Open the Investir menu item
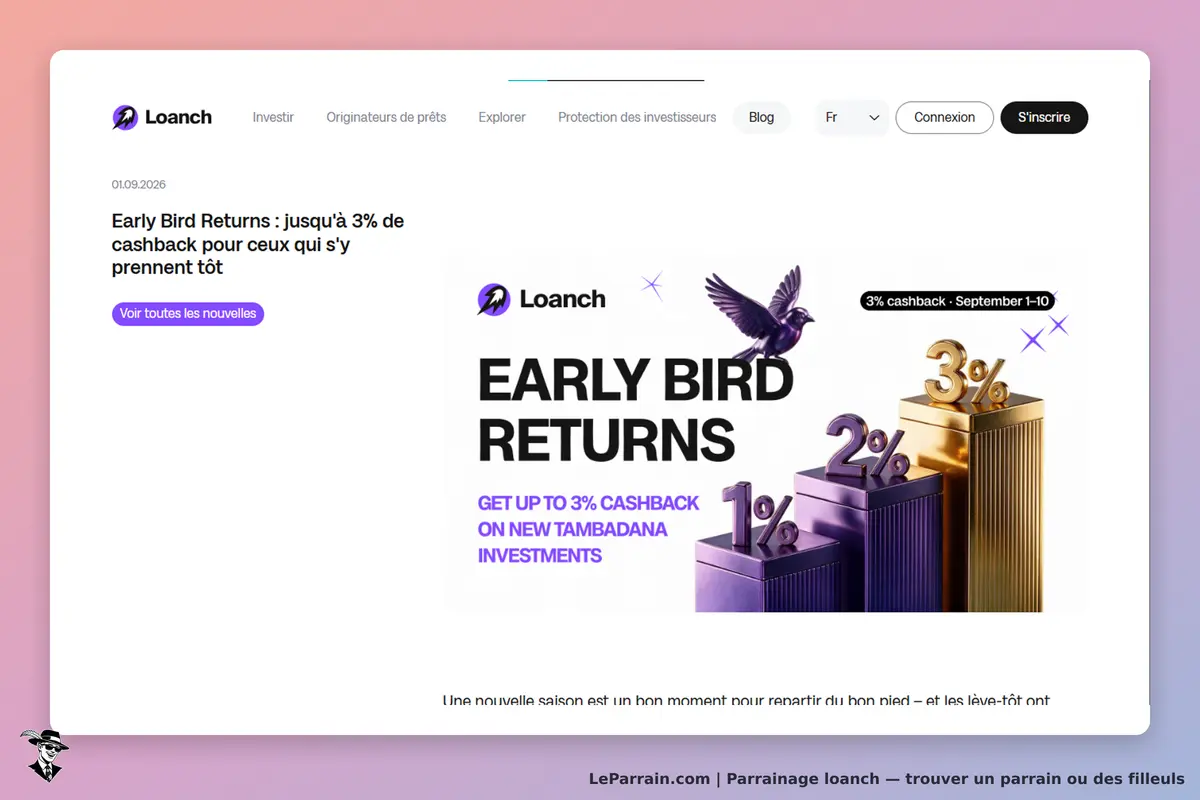This screenshot has width=1200, height=800. pyautogui.click(x=273, y=117)
